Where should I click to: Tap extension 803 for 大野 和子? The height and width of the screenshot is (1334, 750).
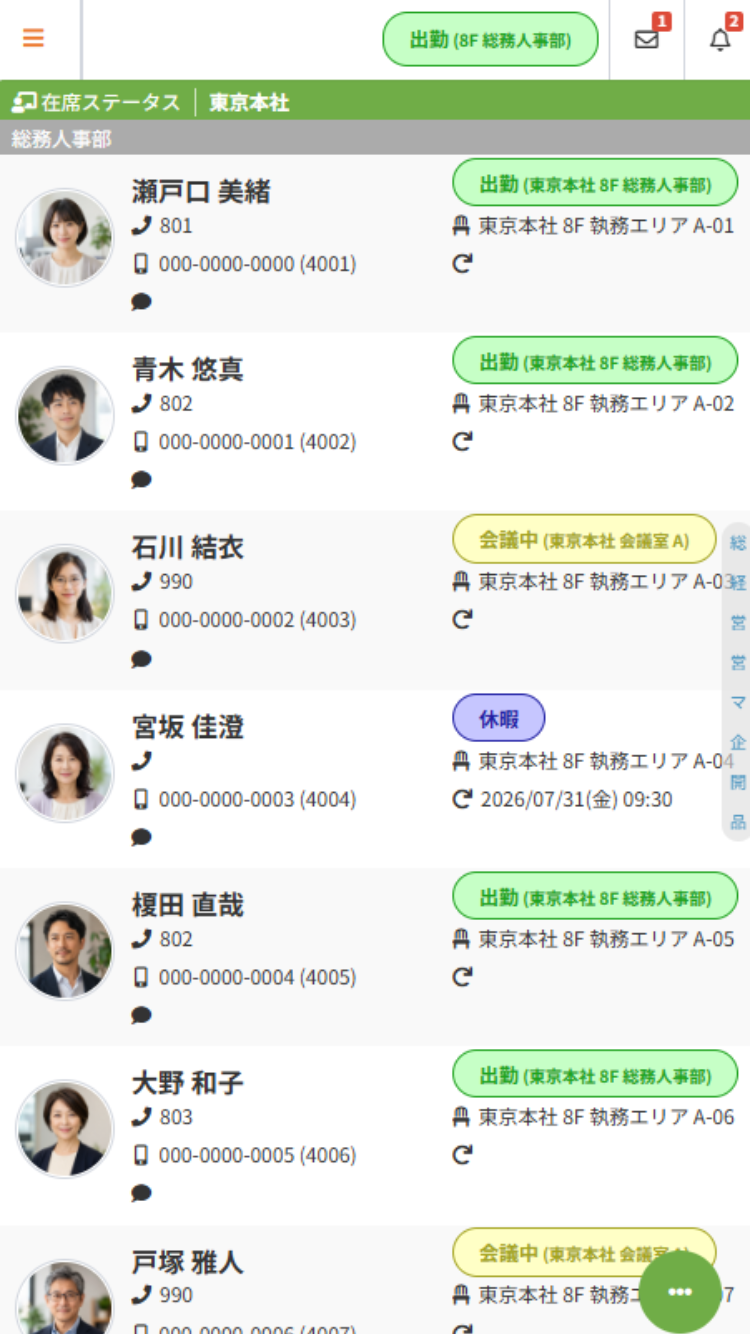pyautogui.click(x=176, y=1117)
